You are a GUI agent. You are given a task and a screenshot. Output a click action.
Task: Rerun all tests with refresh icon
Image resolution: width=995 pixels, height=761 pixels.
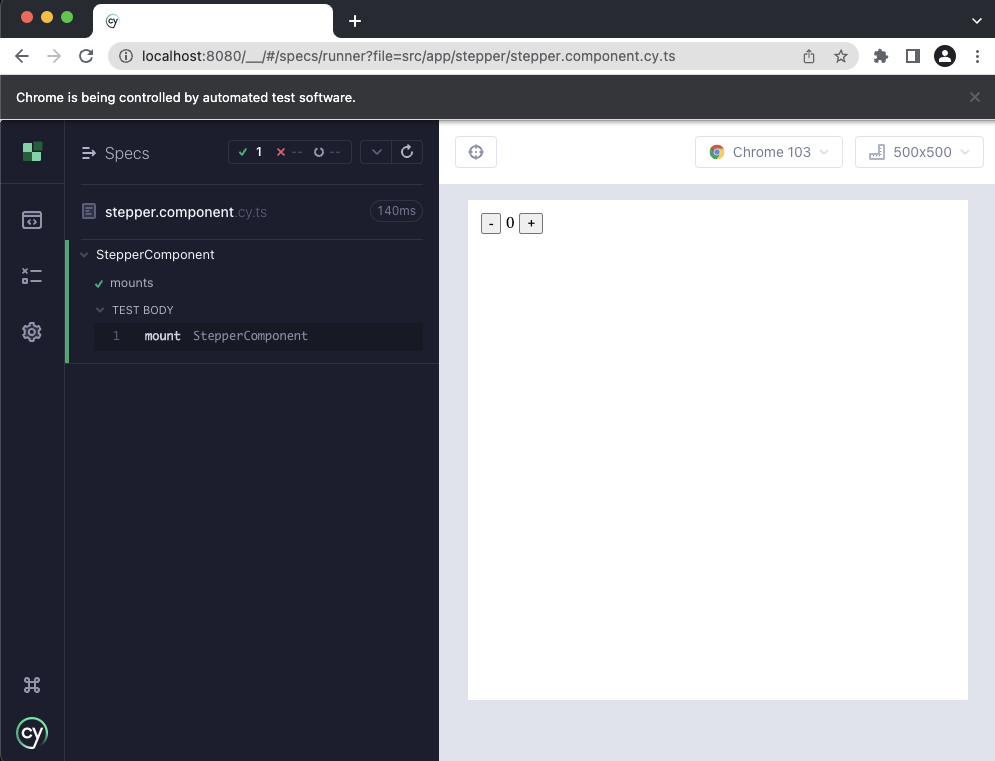pos(406,152)
